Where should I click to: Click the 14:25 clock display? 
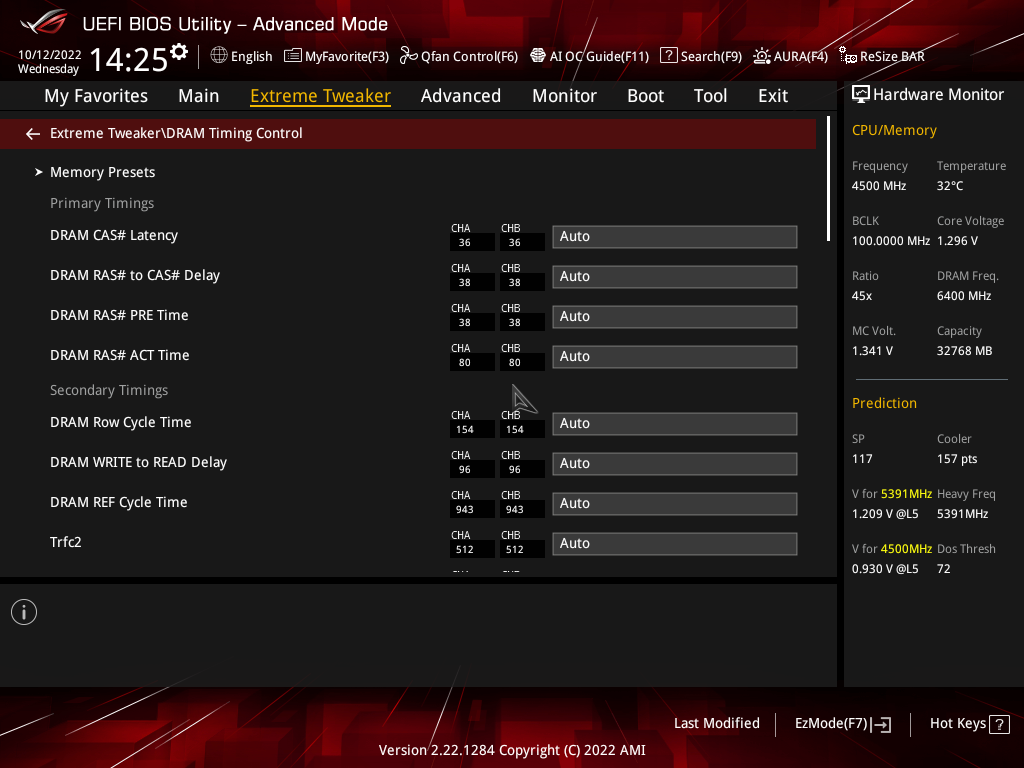[x=129, y=59]
